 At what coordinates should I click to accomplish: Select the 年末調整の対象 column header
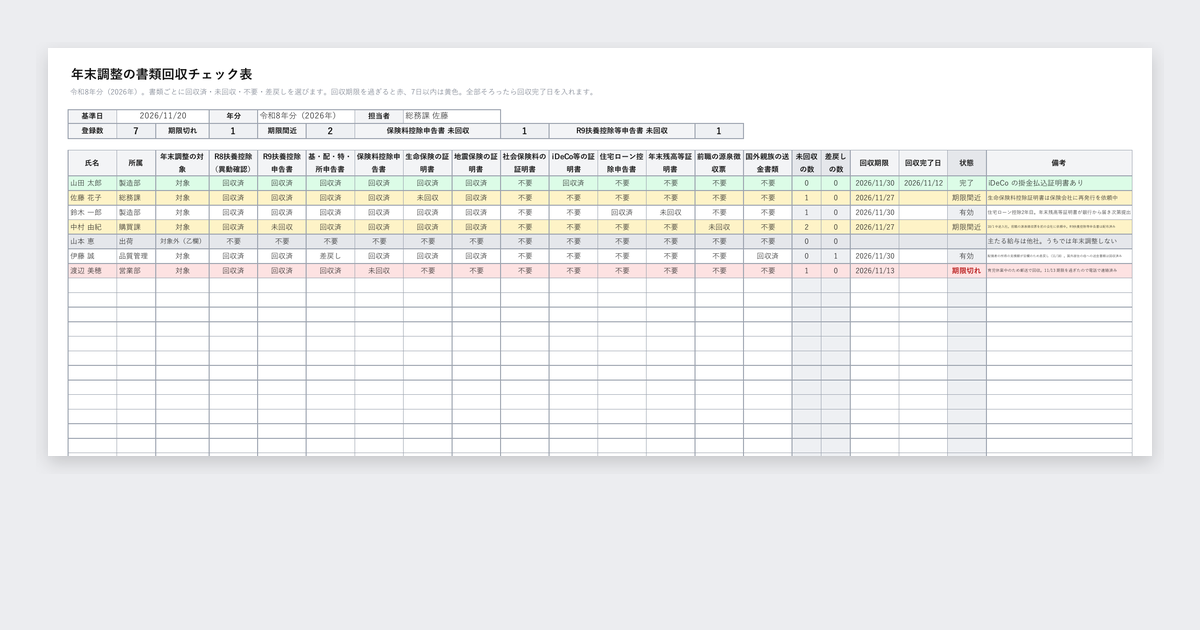click(182, 162)
